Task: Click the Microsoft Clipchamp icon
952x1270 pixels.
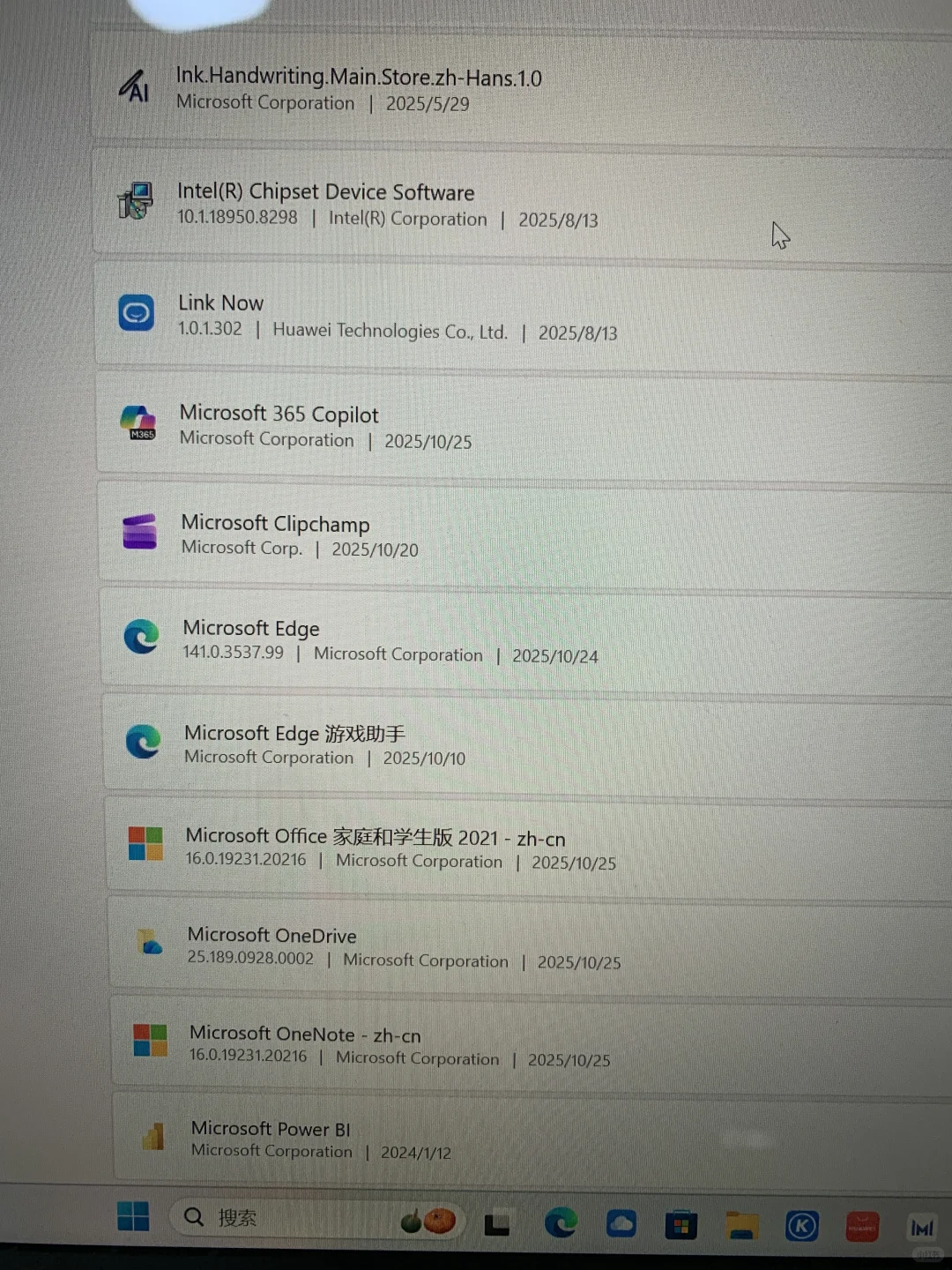Action: tap(139, 532)
